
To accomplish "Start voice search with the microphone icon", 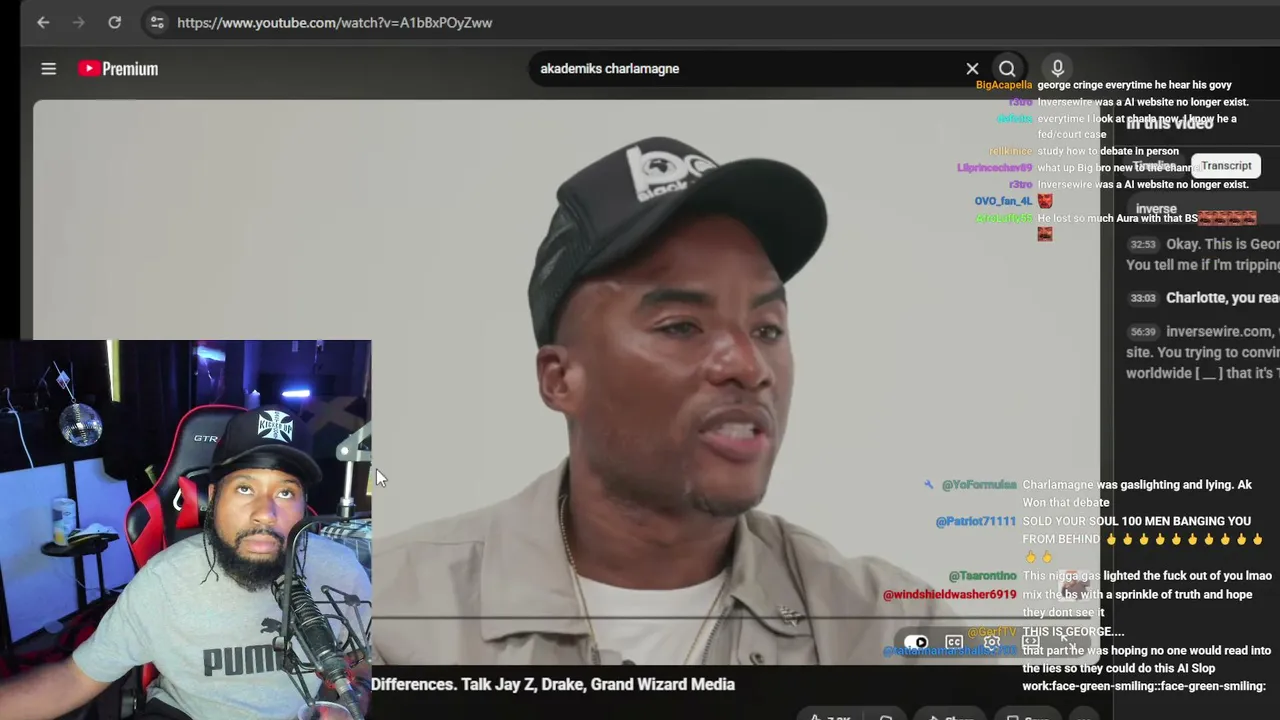I will click(x=1057, y=69).
